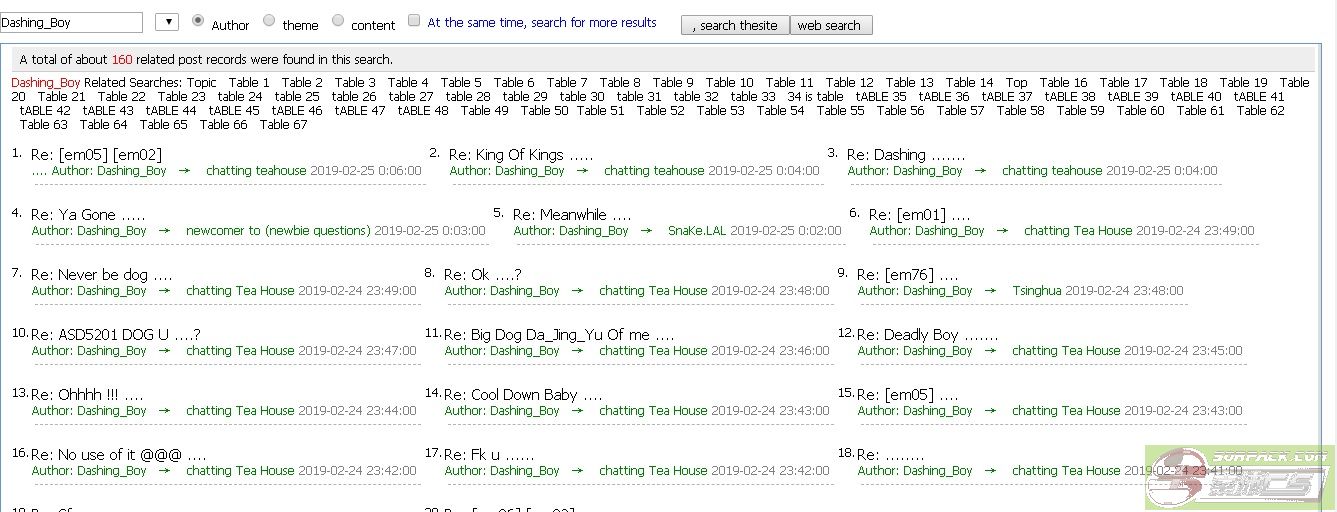This screenshot has height=512, width=1337.
Task: Open post 'Re: Cool Down Baby'
Action: [x=523, y=395]
